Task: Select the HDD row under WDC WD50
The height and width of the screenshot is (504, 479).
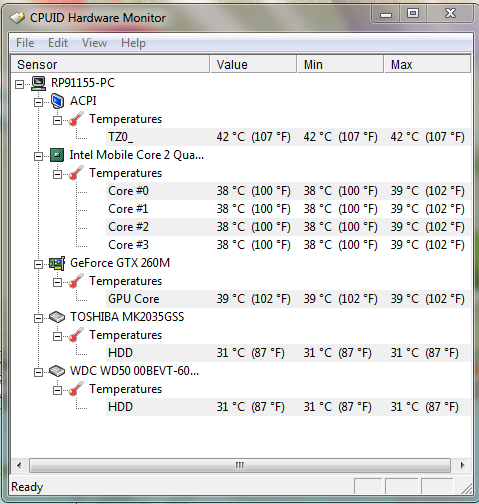Action: (288, 407)
